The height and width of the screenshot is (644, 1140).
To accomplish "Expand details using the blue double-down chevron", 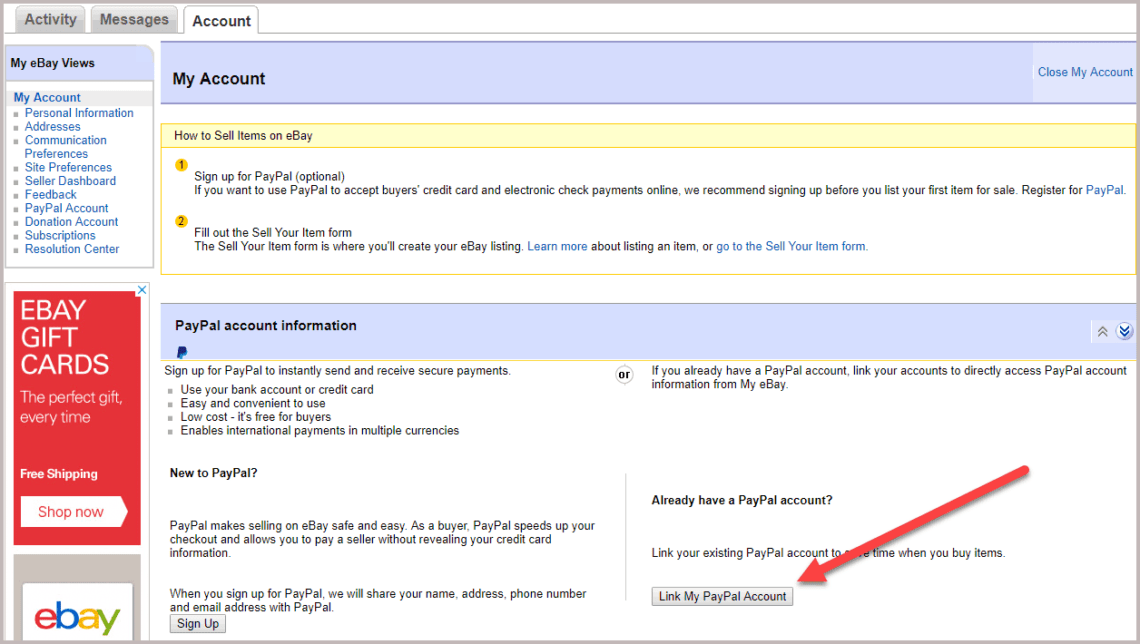I will [1124, 331].
